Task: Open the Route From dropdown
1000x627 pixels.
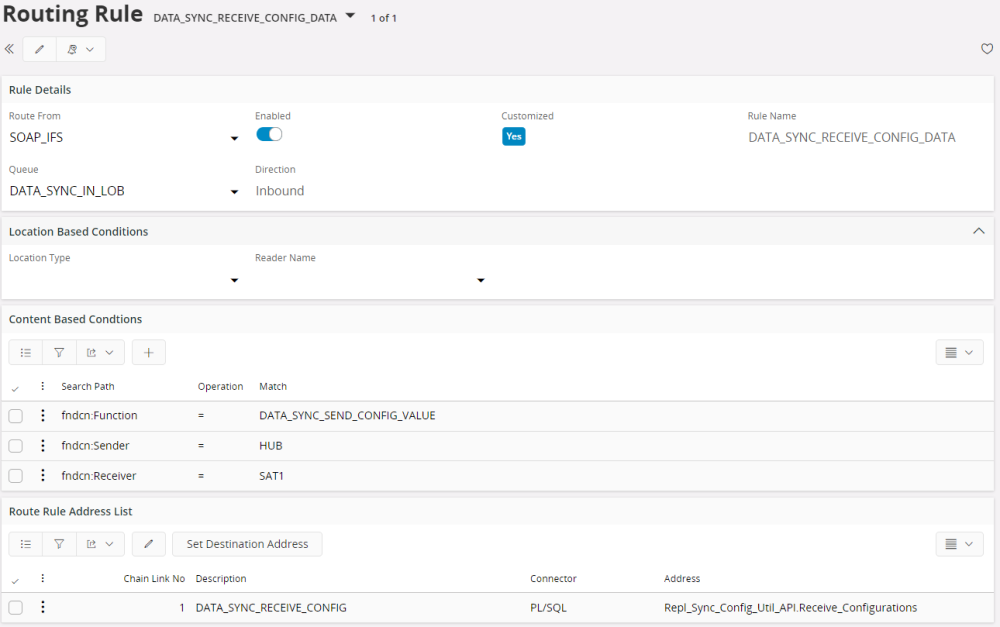Action: [234, 138]
